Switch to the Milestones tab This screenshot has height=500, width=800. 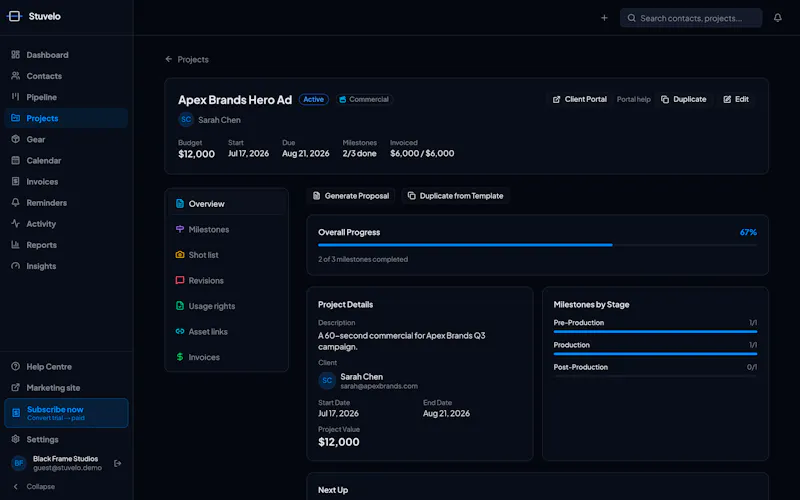227,229
